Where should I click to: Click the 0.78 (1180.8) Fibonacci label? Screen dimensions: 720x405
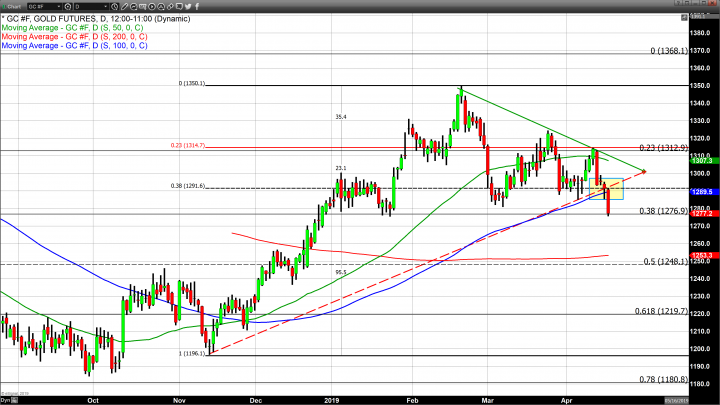point(664,379)
